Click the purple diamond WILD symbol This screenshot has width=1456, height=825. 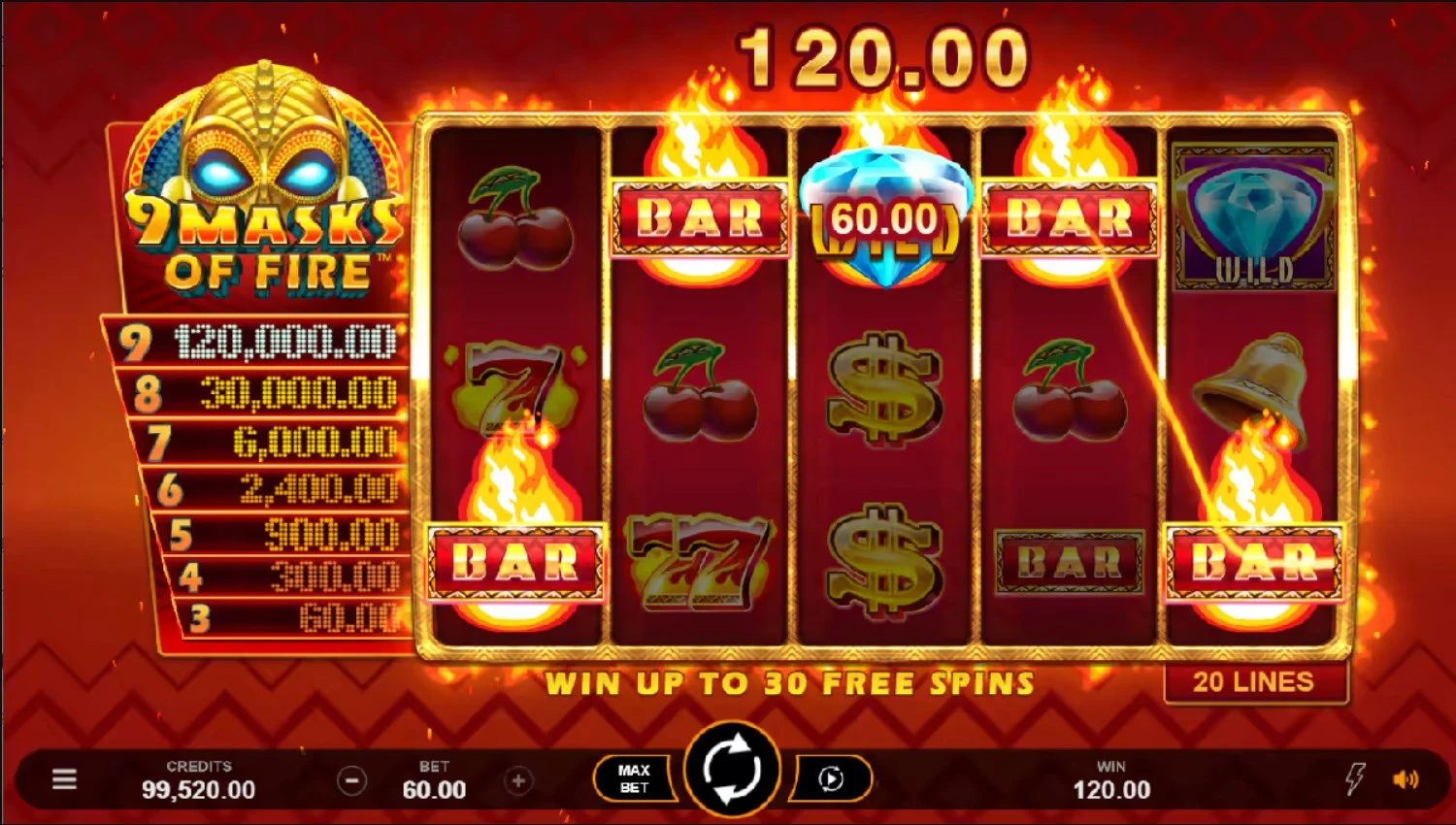[1253, 217]
